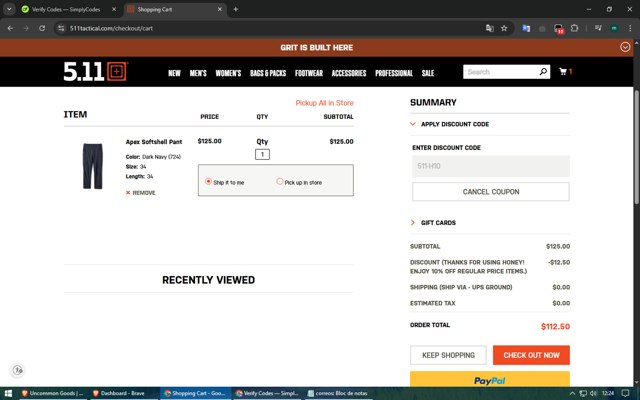
Task: Click the order total $112.50
Action: pos(555,326)
